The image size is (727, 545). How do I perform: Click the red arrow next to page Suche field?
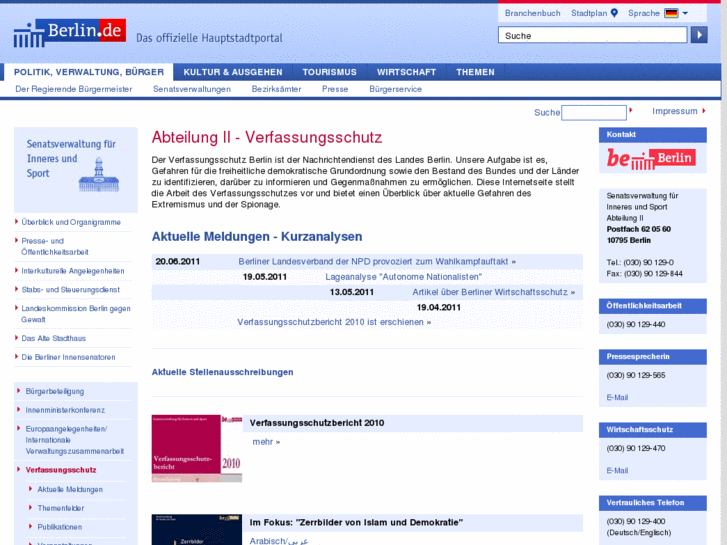click(631, 110)
